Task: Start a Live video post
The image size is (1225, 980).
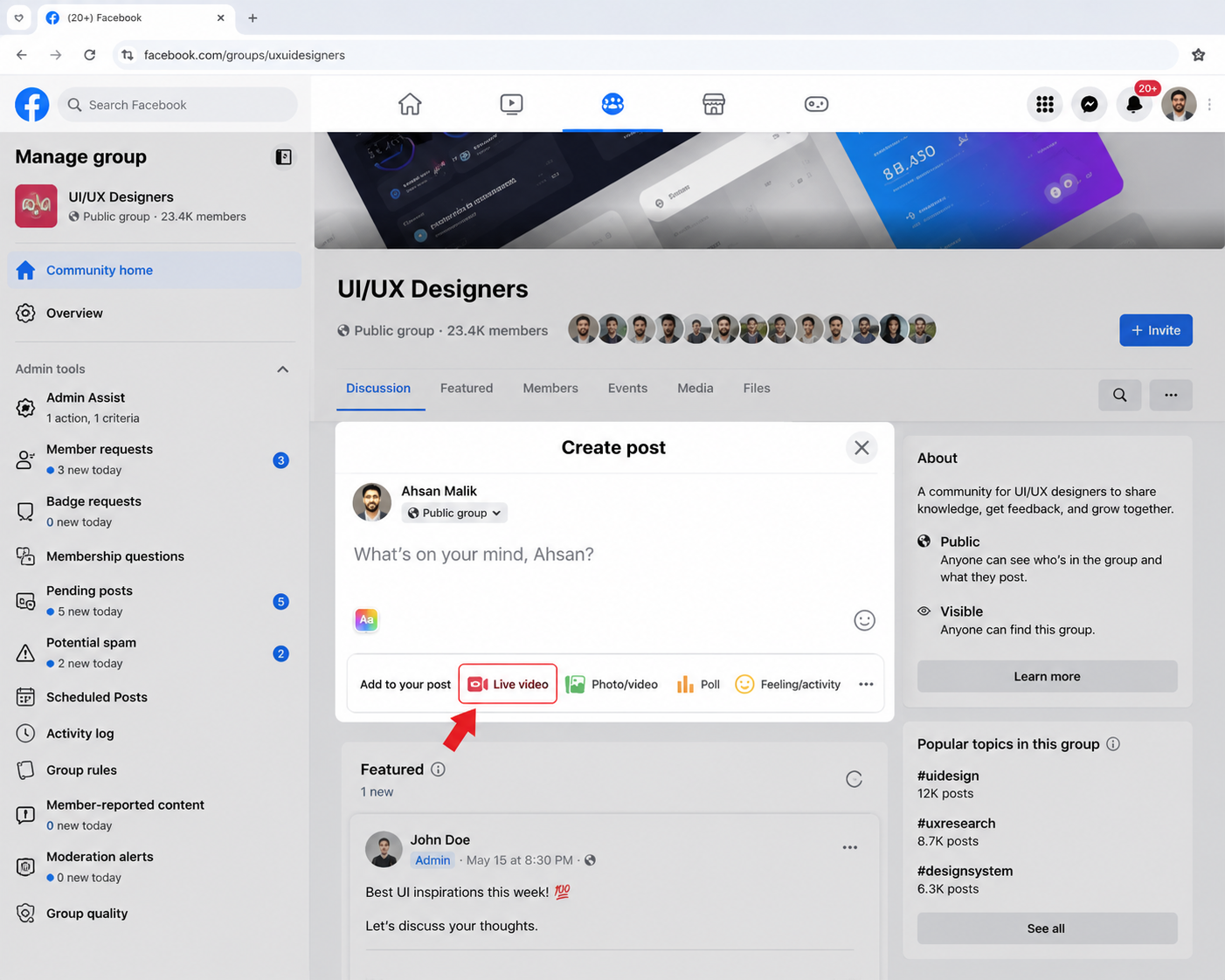Action: pyautogui.click(x=508, y=684)
